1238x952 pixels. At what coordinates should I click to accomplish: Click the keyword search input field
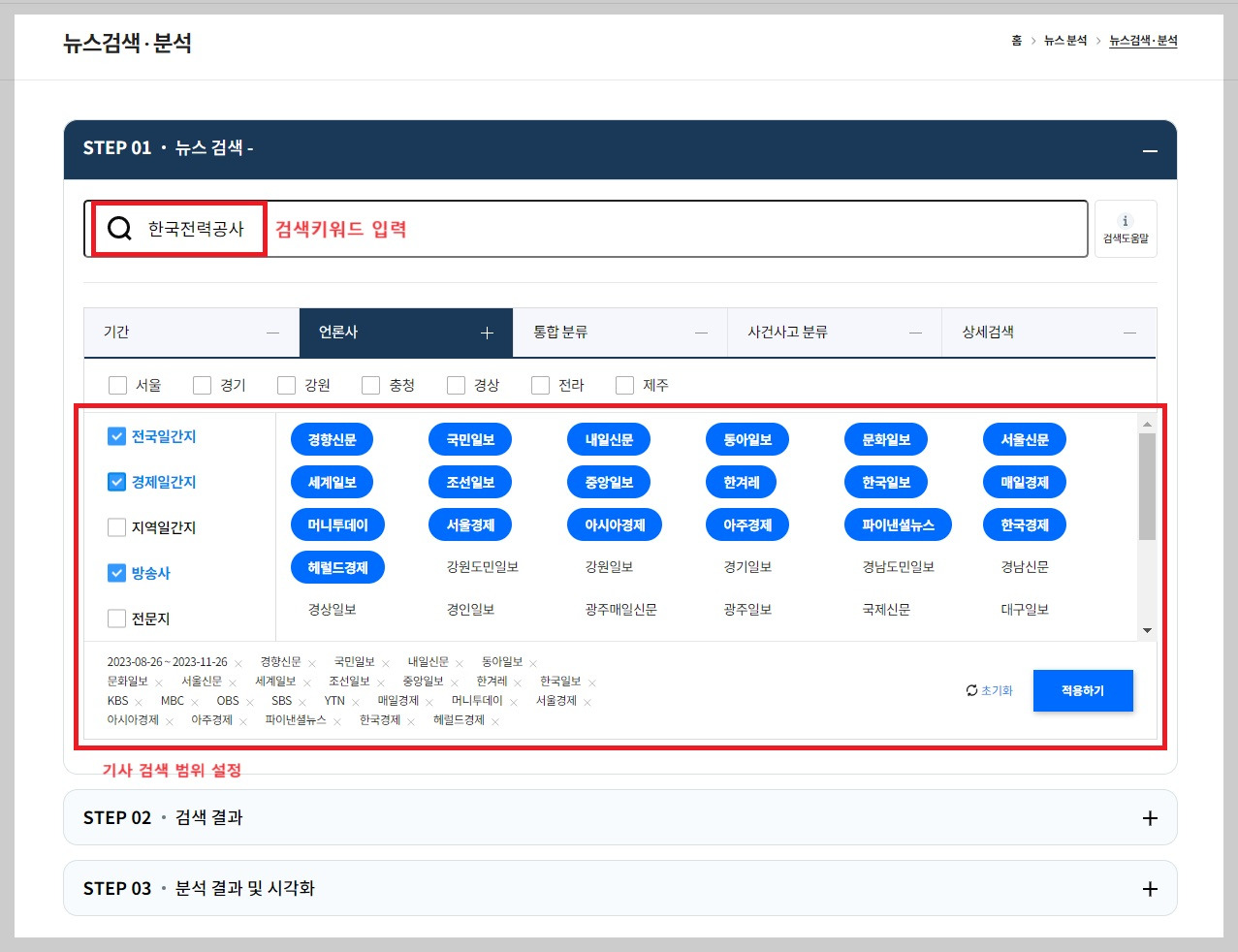(586, 229)
